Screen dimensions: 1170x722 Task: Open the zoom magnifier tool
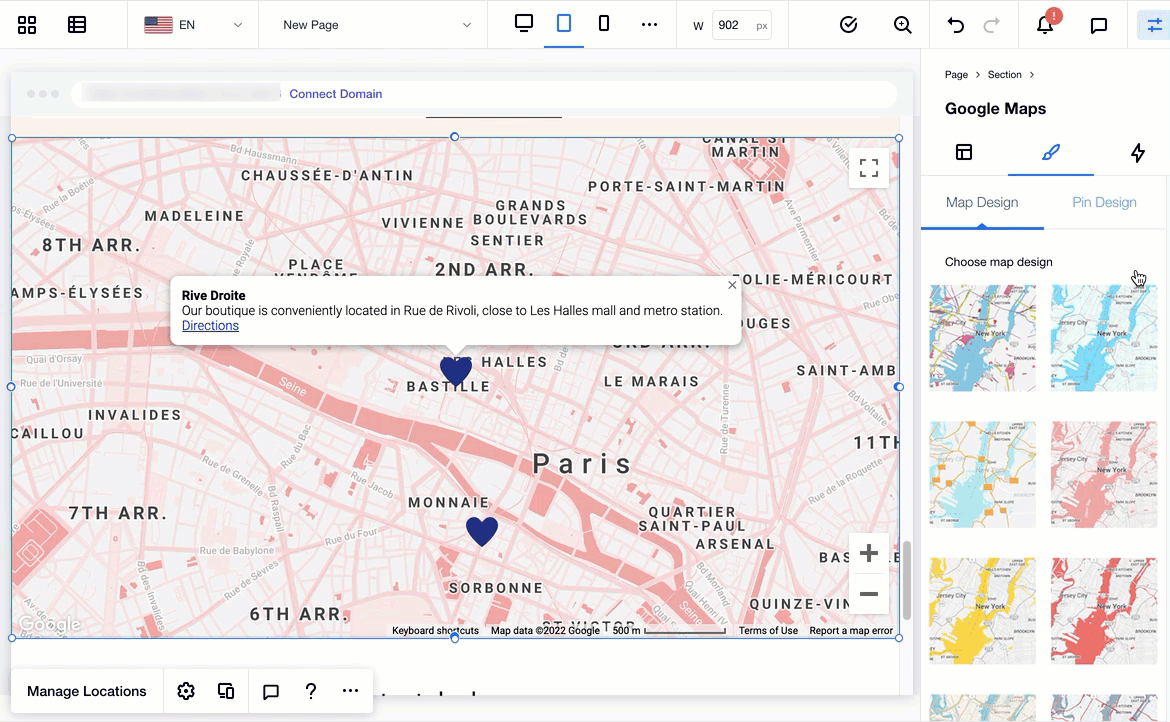click(x=903, y=25)
